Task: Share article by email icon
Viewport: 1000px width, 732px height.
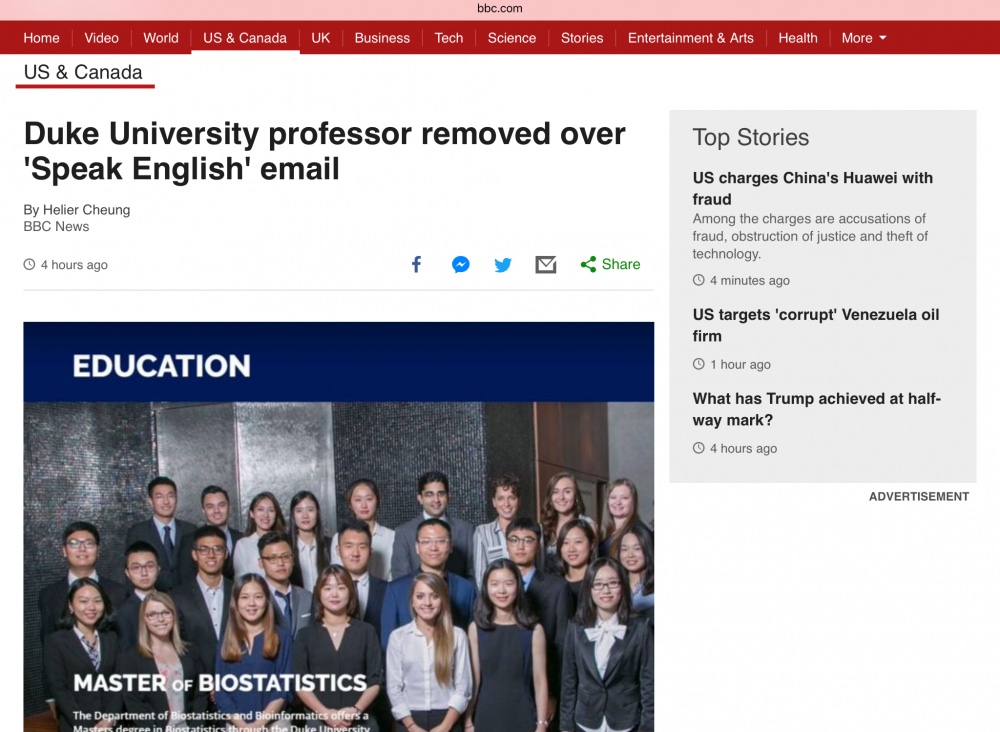Action: click(545, 265)
